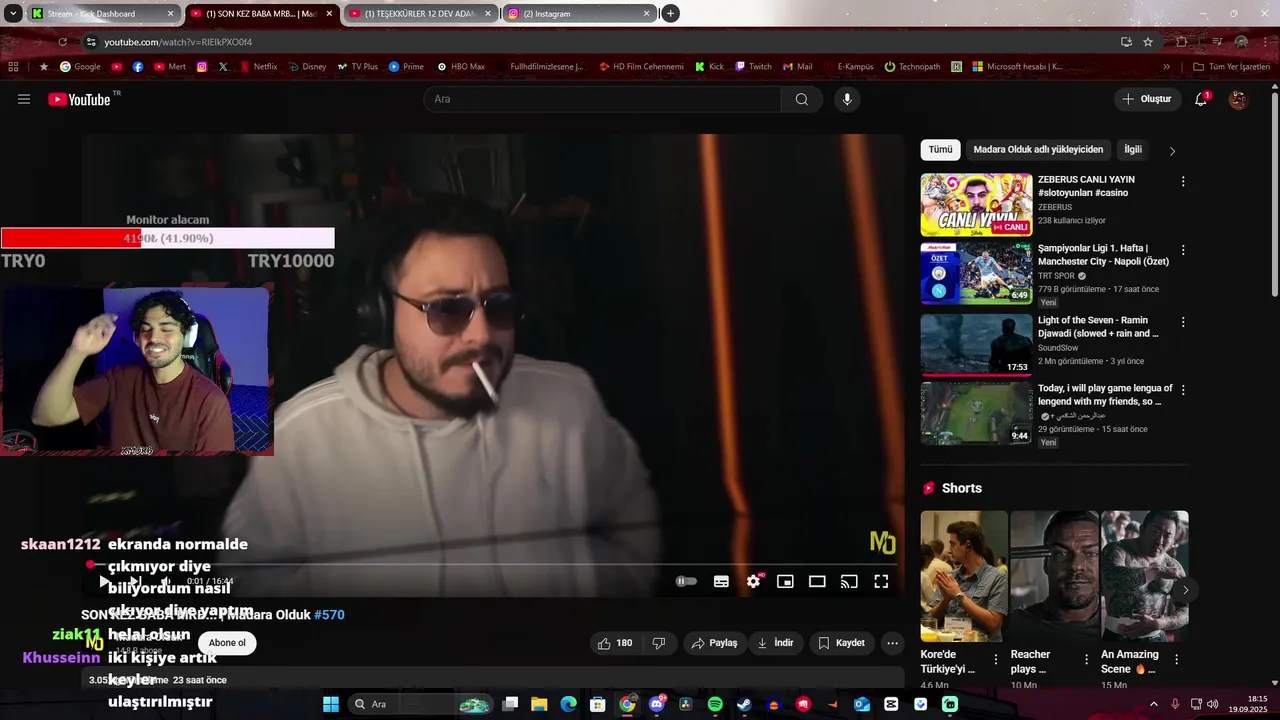Show hidden system tray icons
The image size is (1280, 720).
(1154, 704)
